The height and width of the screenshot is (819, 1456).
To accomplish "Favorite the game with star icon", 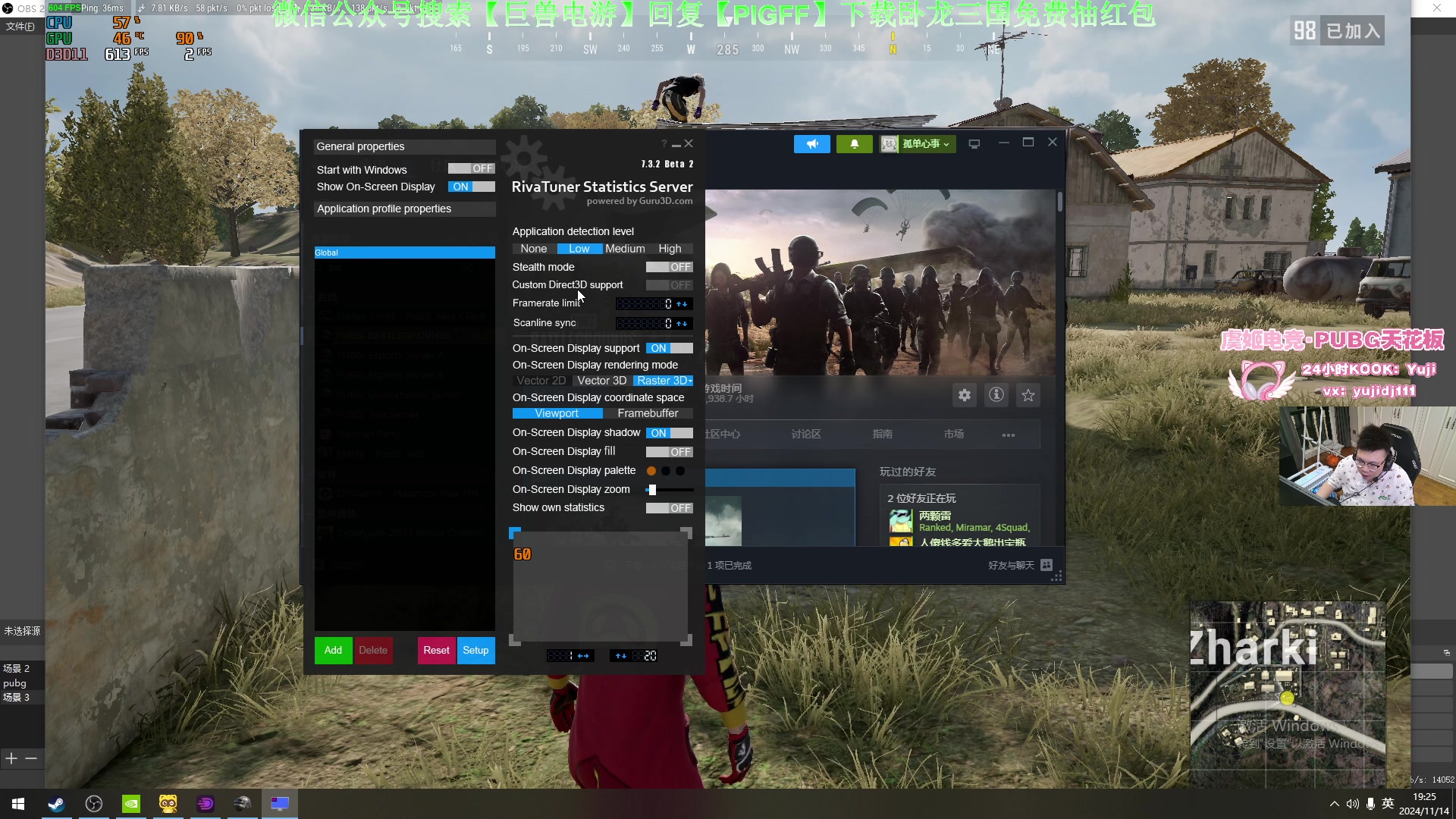I will coord(1028,395).
